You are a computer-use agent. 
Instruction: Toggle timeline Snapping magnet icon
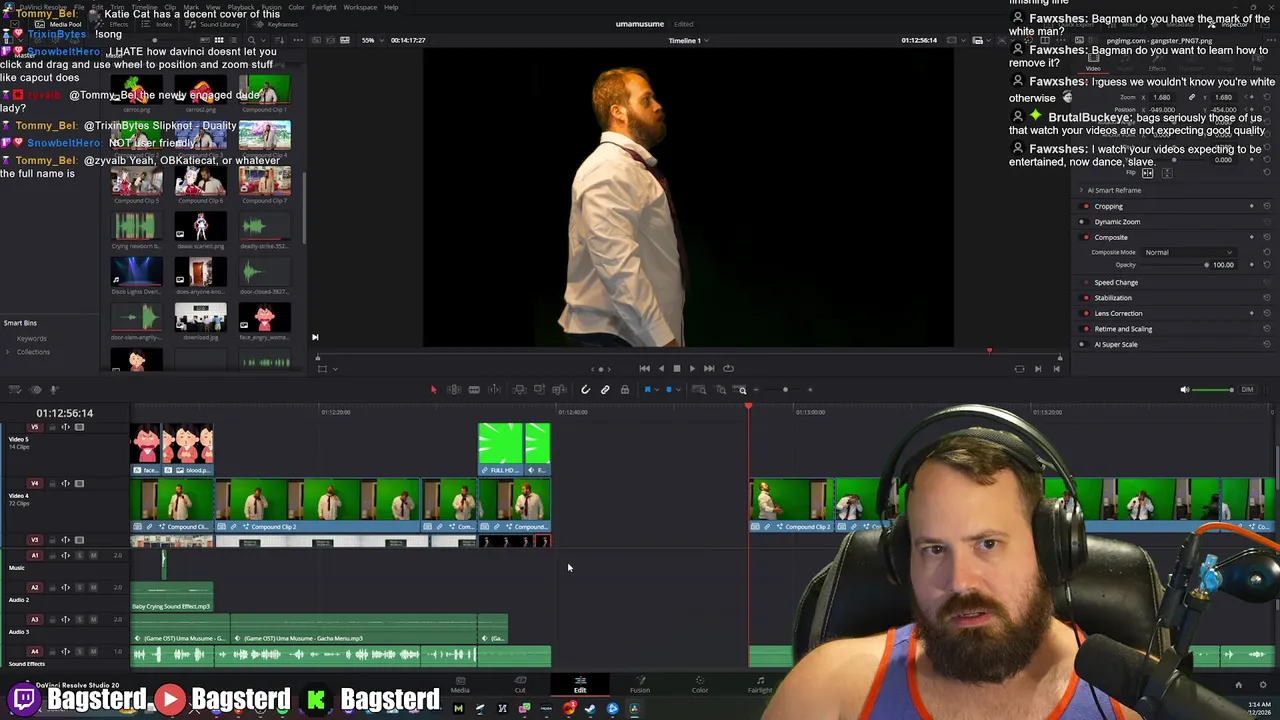coord(585,390)
